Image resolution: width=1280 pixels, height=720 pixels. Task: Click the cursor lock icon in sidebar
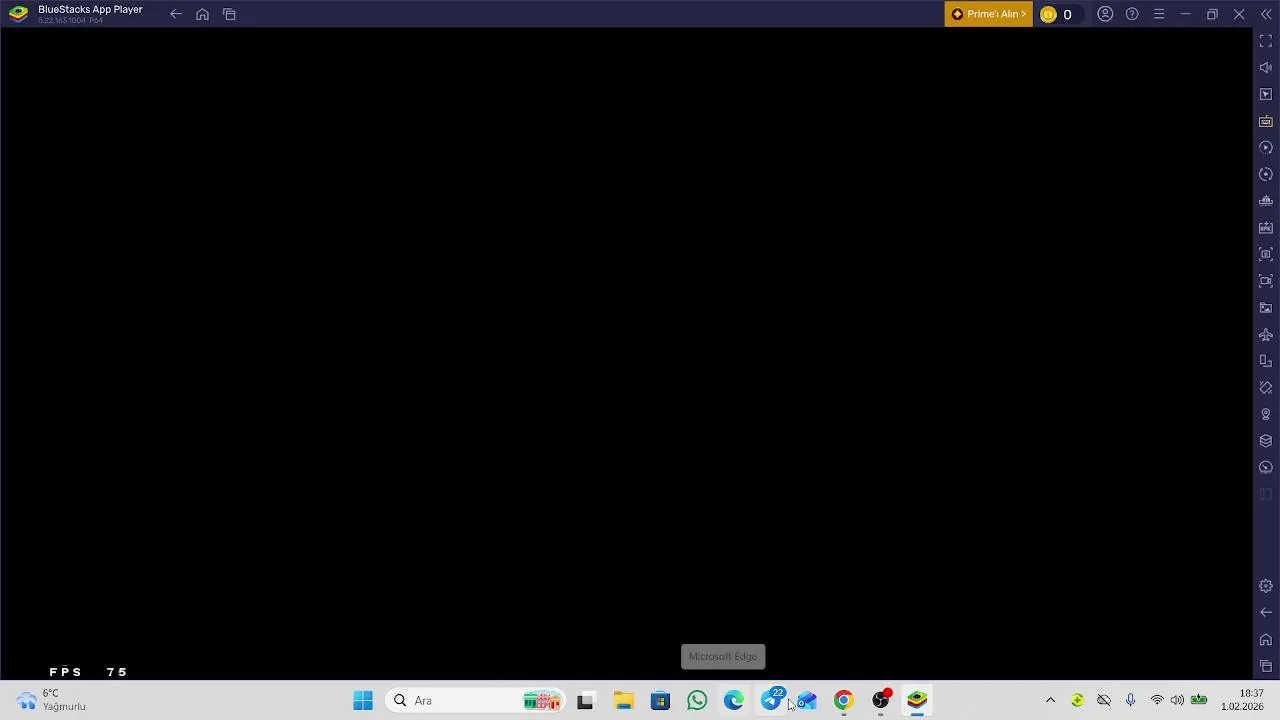1266,94
